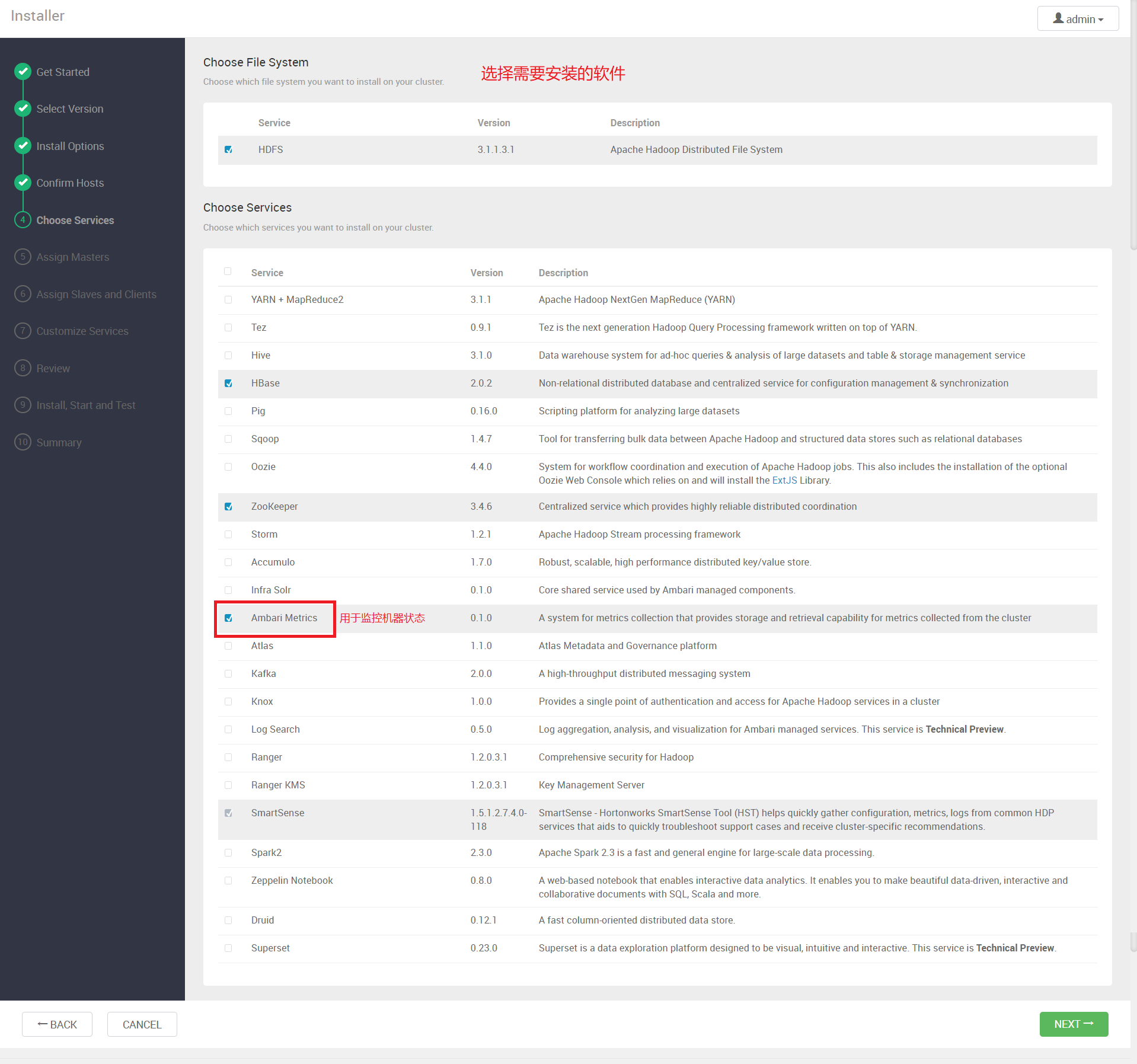Click the green NEXT button
This screenshot has height=1064, width=1137.
click(1074, 1024)
